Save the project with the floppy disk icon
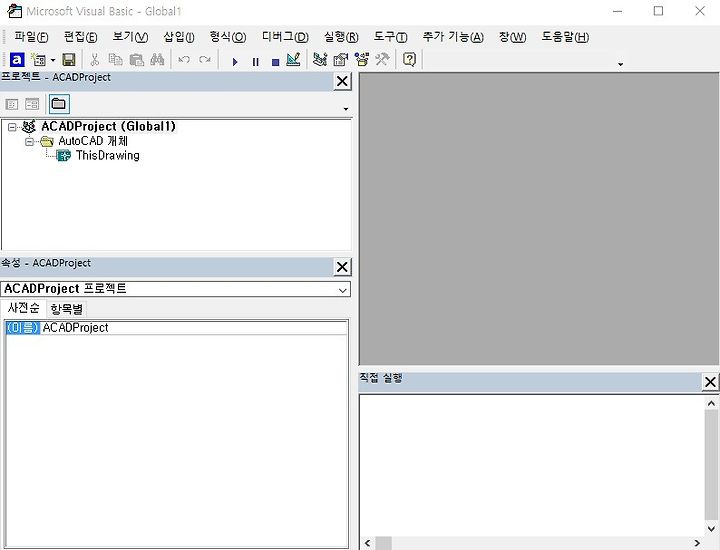 tap(69, 60)
